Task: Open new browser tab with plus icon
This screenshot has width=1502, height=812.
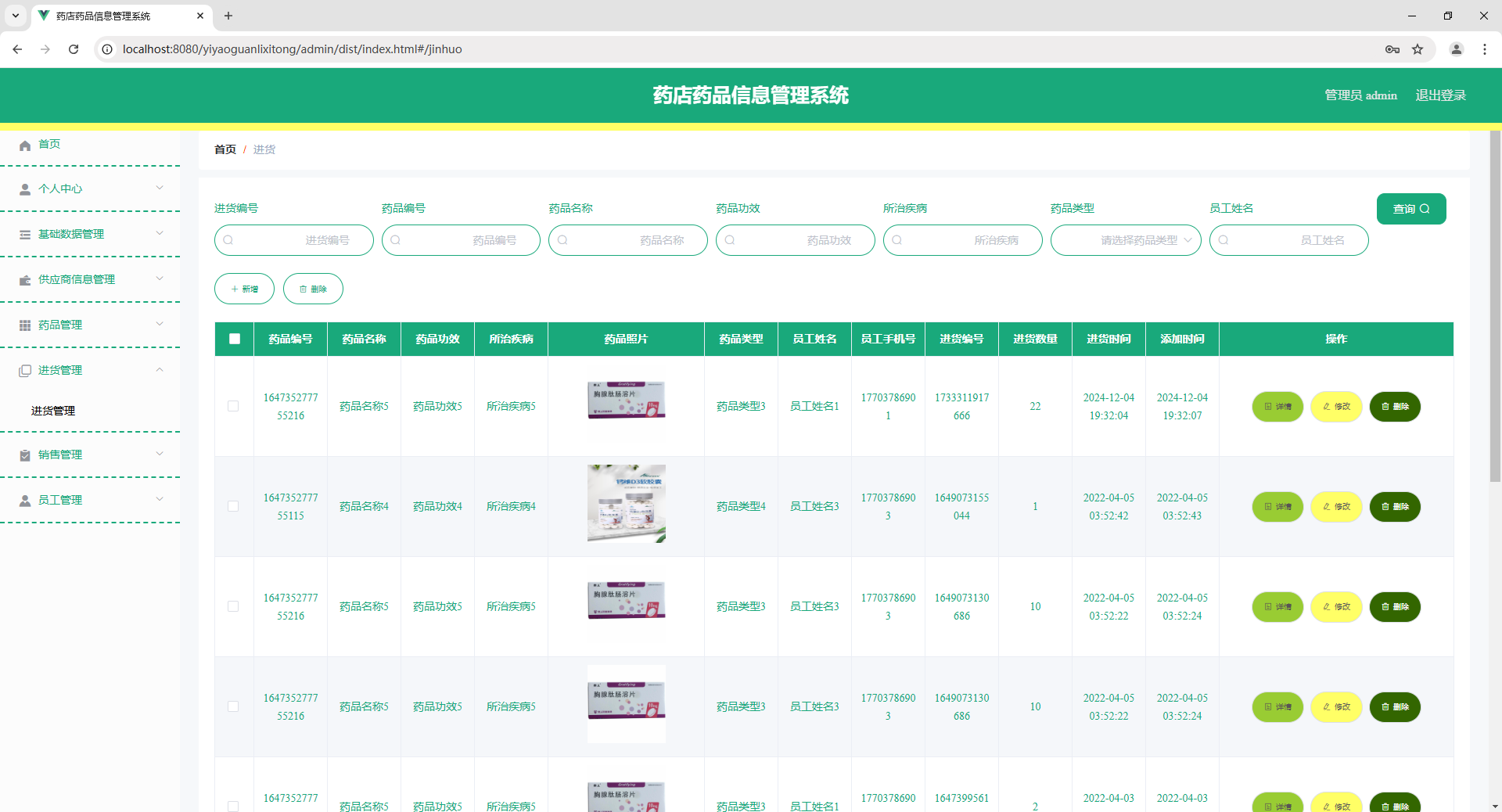Action: pos(228,16)
